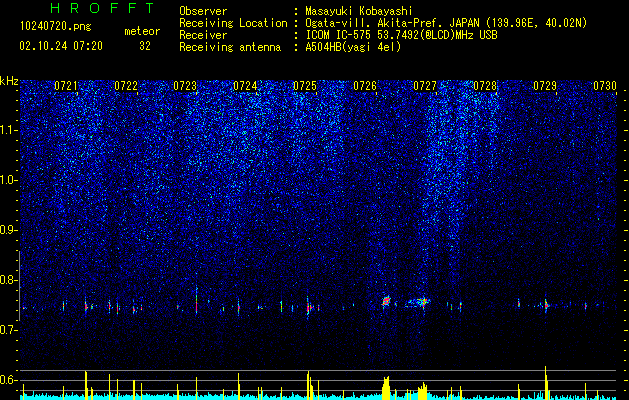Click the 0724 time marker
The image size is (629, 400).
245,86
